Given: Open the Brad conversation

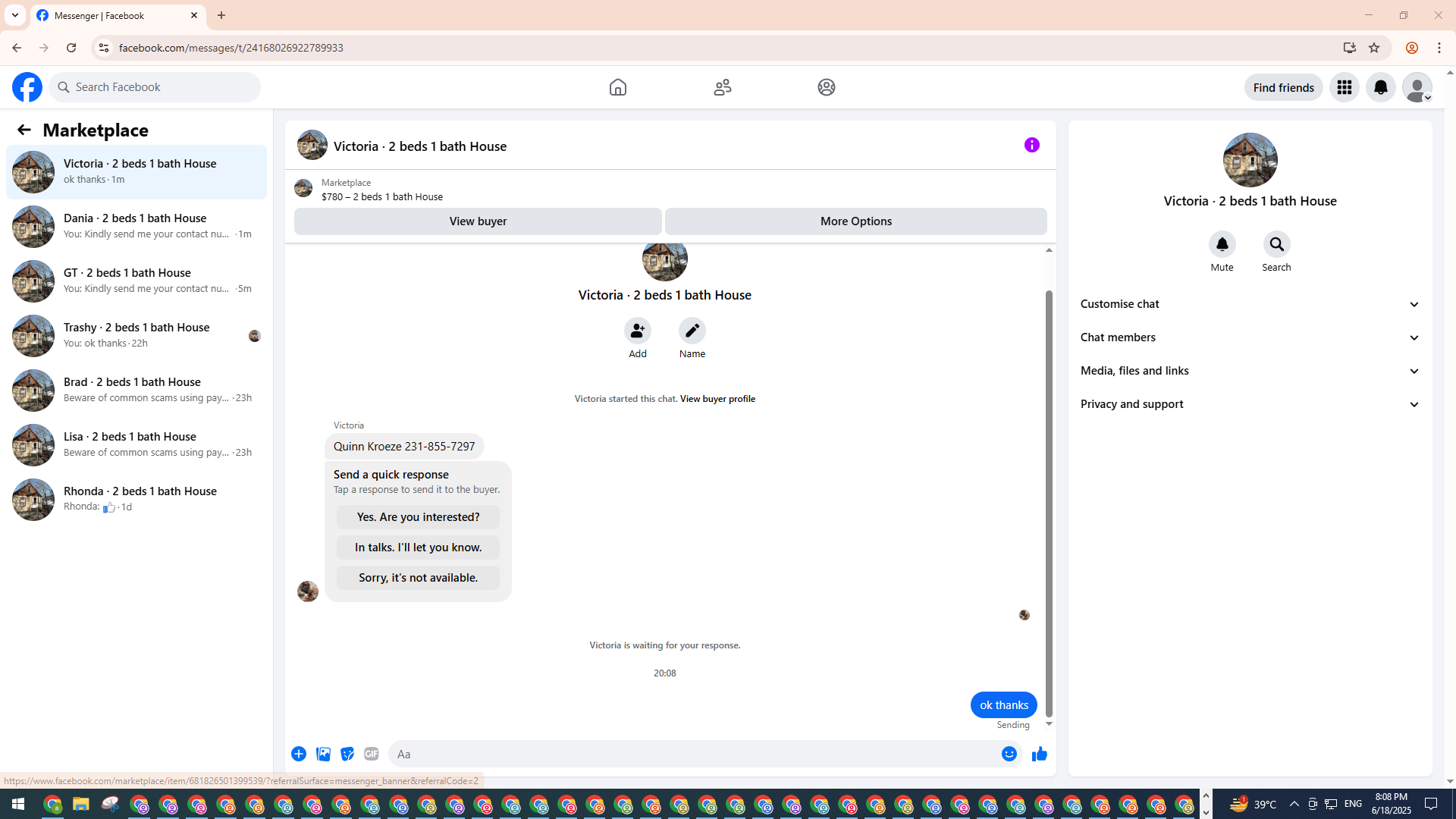Looking at the screenshot, I should [136, 391].
